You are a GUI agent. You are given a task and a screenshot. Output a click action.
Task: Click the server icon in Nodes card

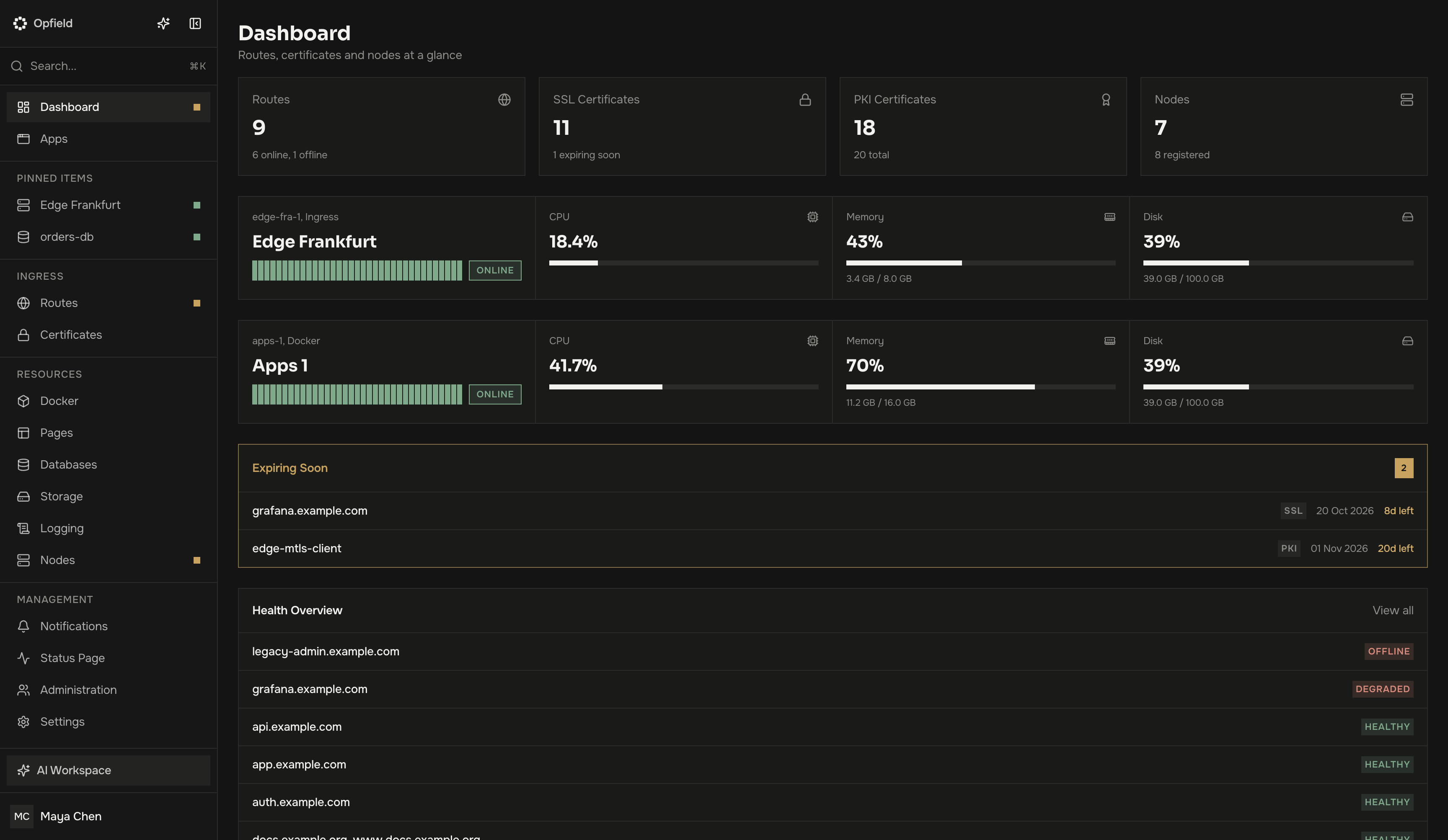coord(1407,99)
